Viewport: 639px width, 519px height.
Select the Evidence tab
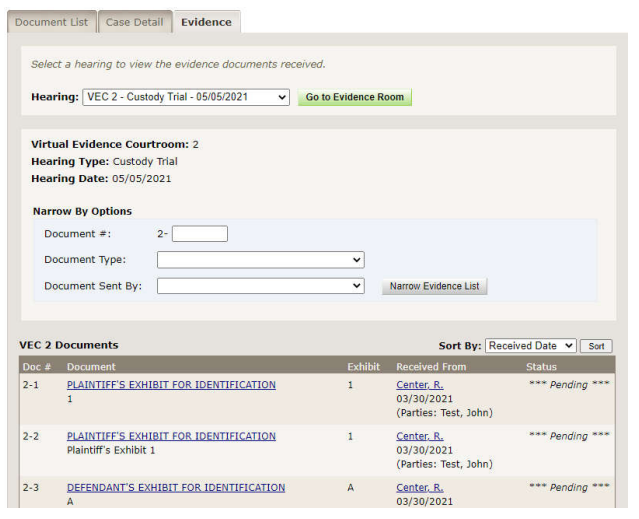[206, 22]
